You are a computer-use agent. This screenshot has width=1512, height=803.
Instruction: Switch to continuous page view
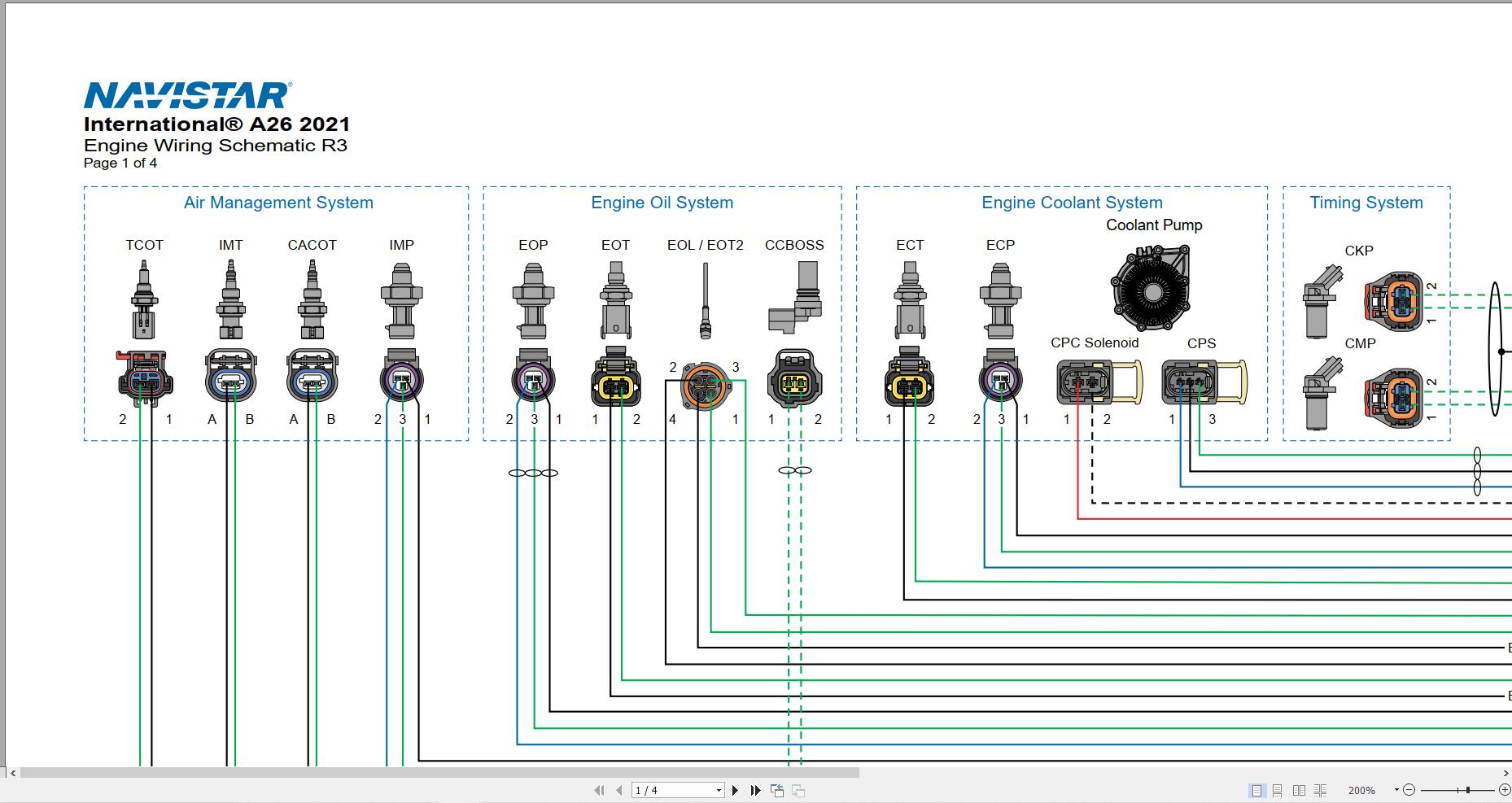click(1278, 790)
